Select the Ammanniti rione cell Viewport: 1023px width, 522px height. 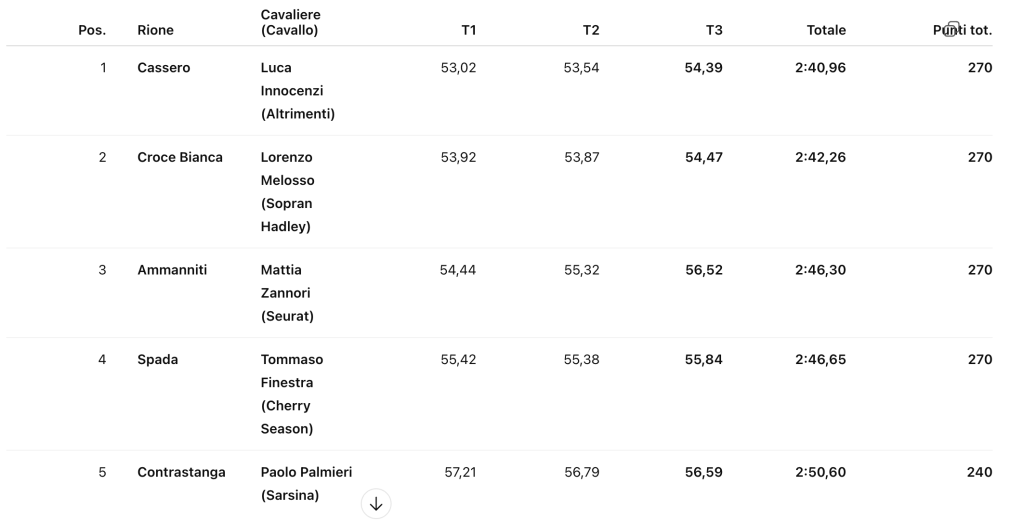(172, 270)
